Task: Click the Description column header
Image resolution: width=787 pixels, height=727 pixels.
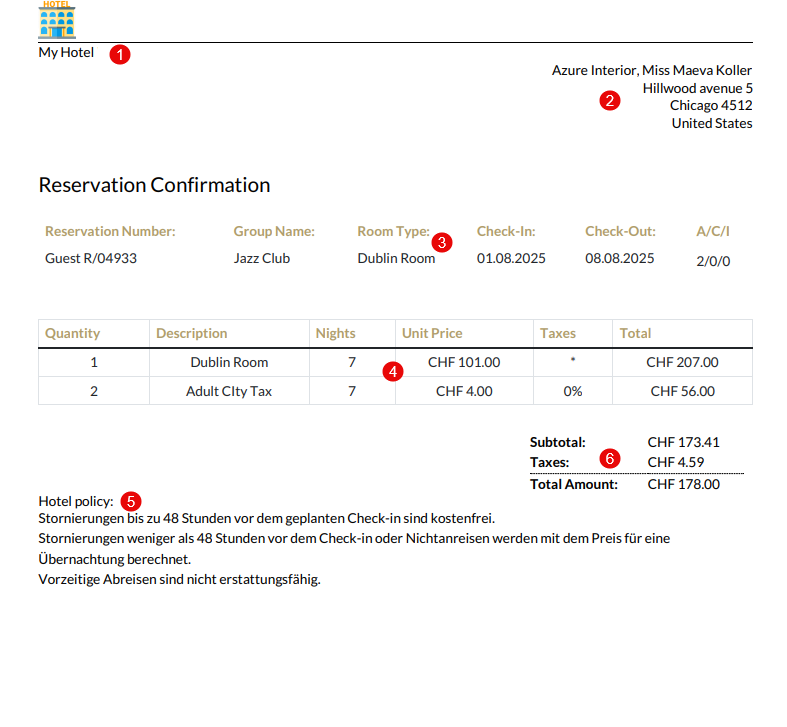Action: 192,334
